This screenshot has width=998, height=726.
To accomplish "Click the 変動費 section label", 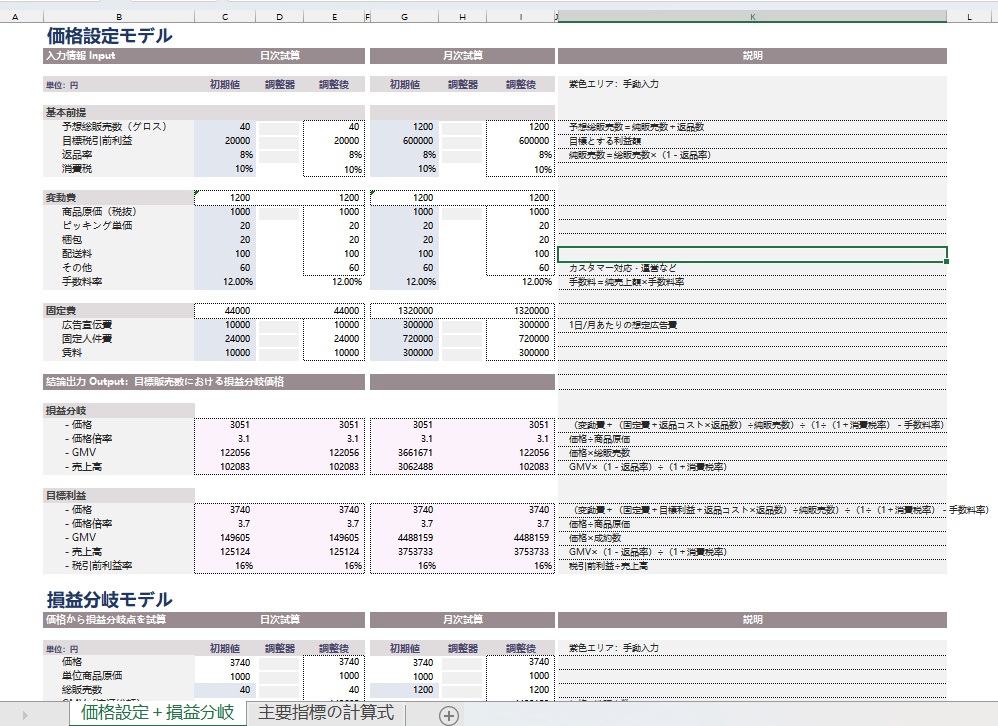I will coord(118,198).
